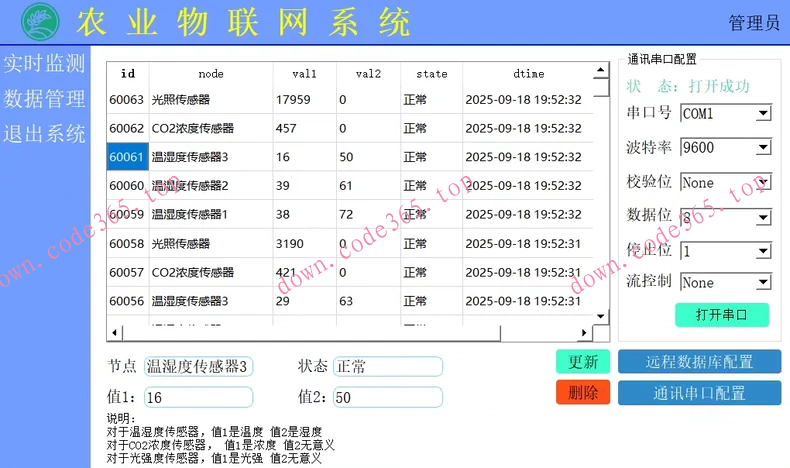Click the red 删除 button
The height and width of the screenshot is (468, 790).
click(x=583, y=392)
